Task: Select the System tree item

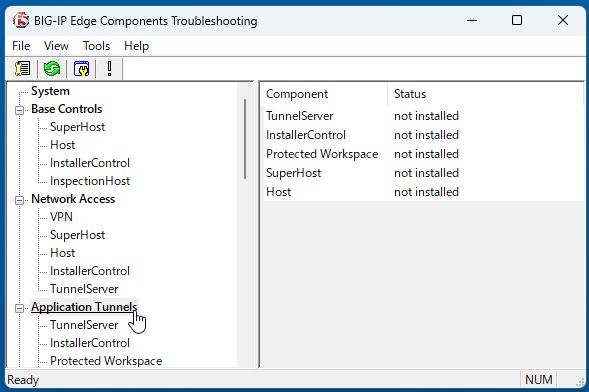Action: [50, 91]
